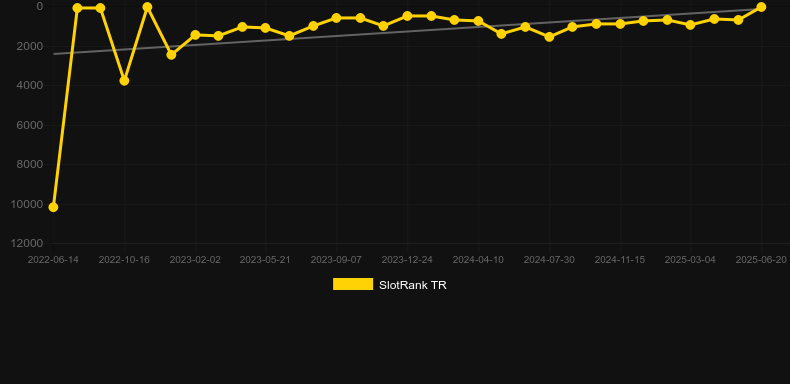Click the 2024-04-10 x-axis date label
Screen dimensions: 790x384
coord(478,260)
